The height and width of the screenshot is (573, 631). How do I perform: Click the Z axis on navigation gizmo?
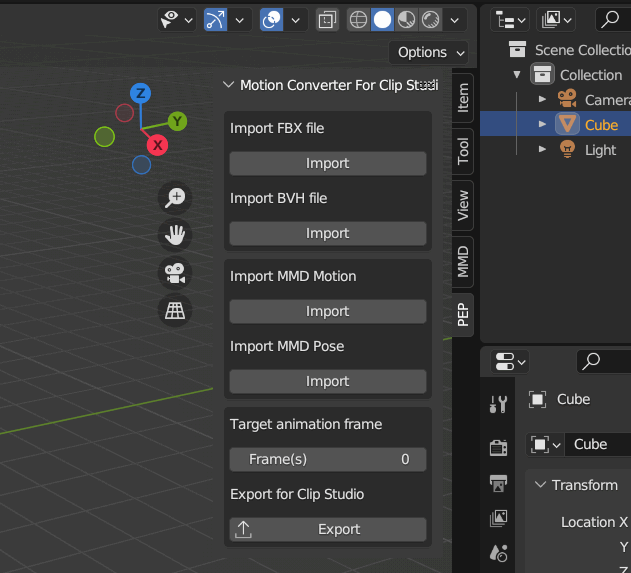[140, 93]
